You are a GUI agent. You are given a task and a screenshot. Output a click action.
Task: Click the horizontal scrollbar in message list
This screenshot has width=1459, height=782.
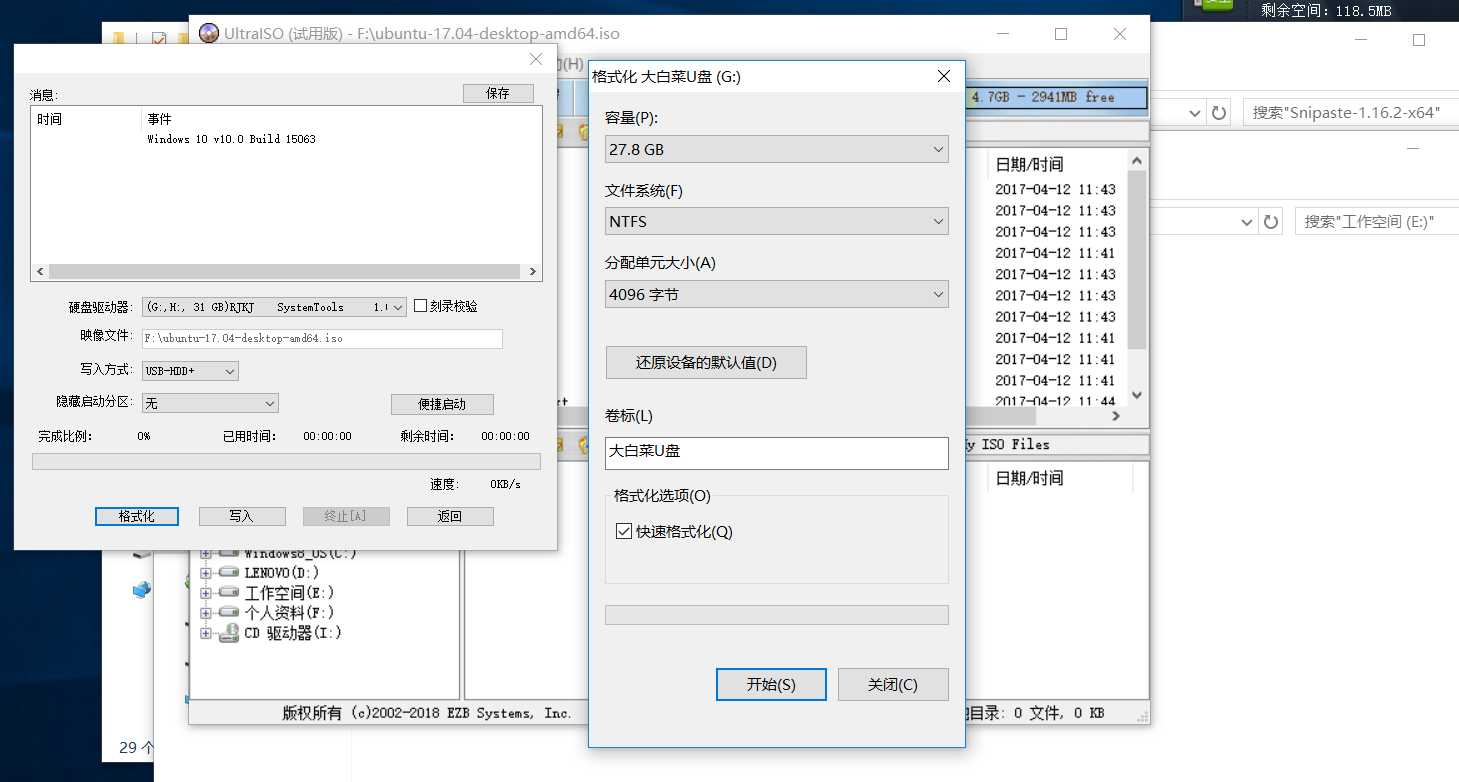(286, 271)
